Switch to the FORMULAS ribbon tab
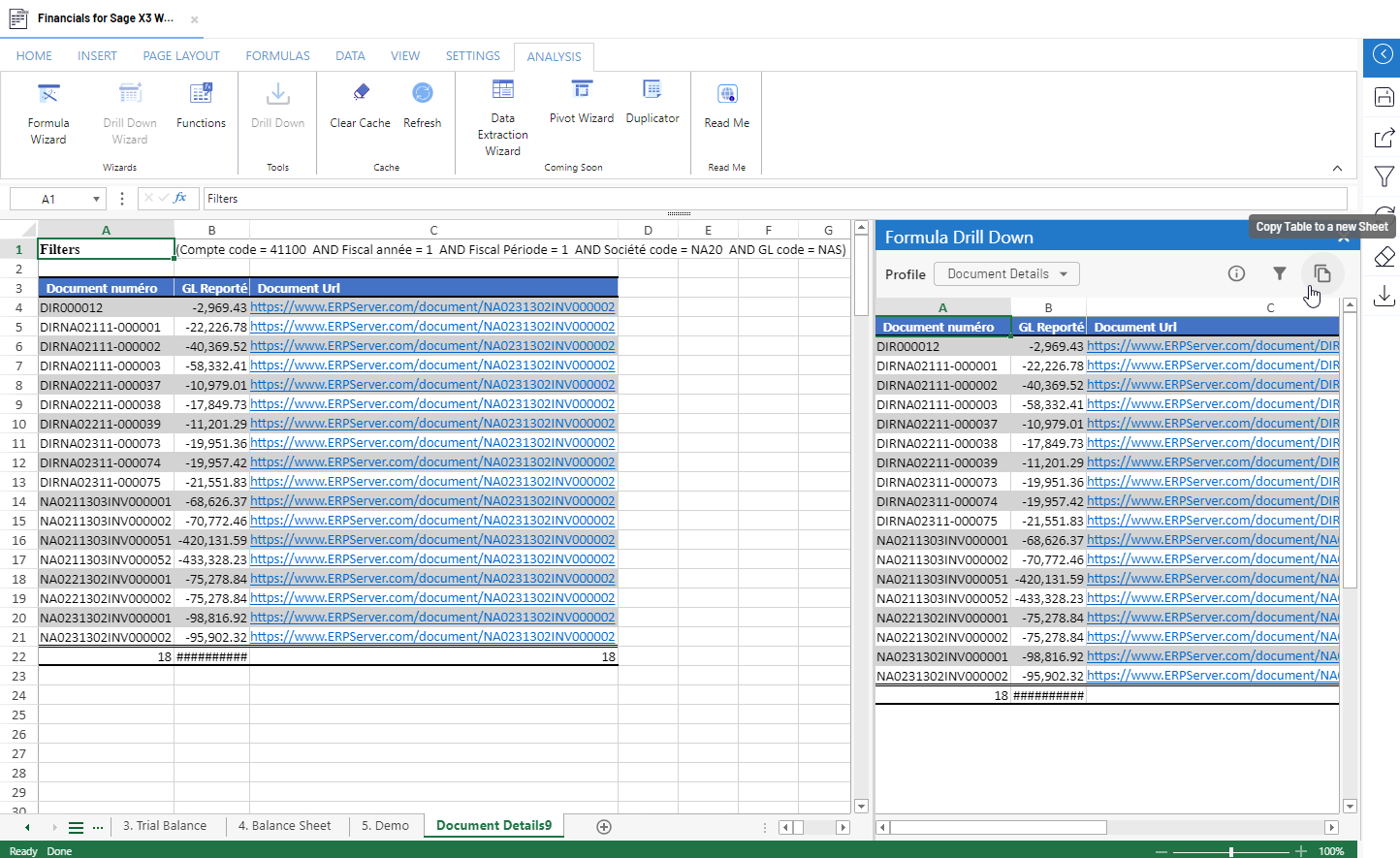 click(x=277, y=56)
